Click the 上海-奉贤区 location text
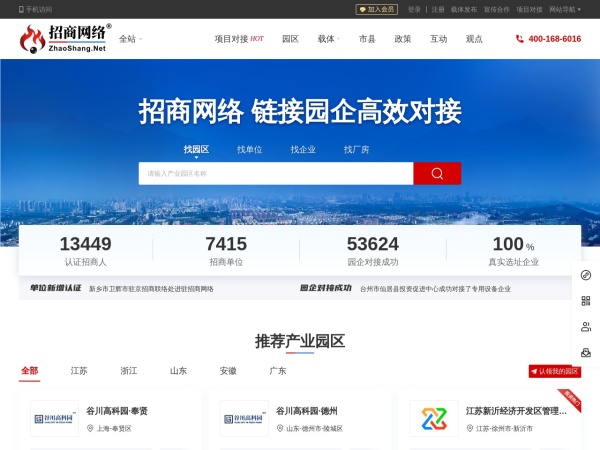The width and height of the screenshot is (600, 450). coord(114,429)
